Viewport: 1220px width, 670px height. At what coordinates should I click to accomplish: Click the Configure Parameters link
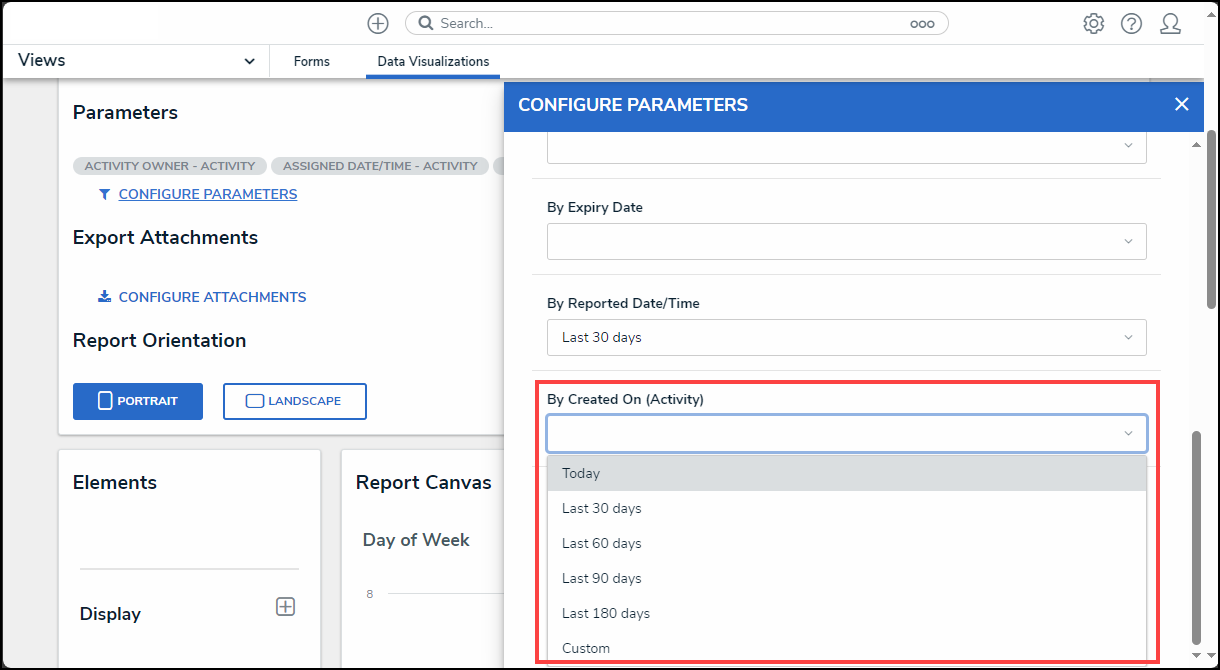[207, 194]
